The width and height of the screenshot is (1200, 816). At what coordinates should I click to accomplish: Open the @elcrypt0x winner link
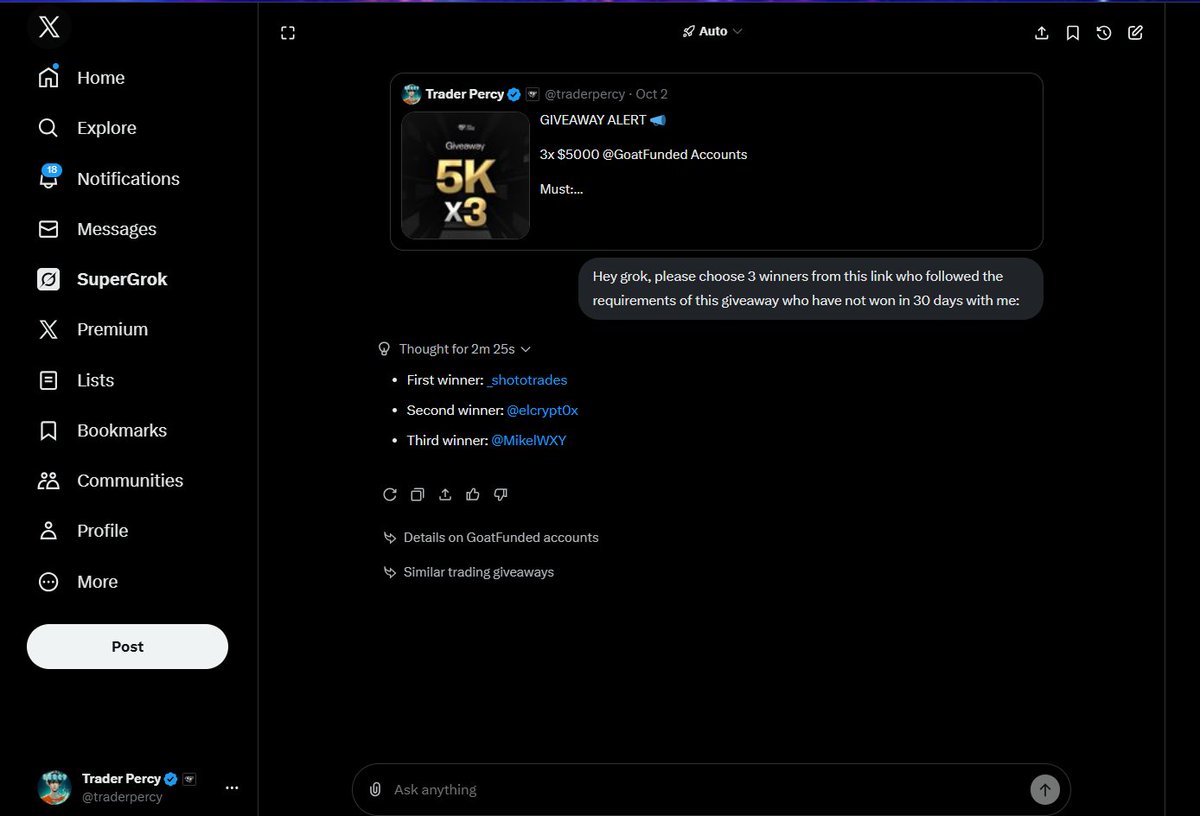(x=543, y=410)
